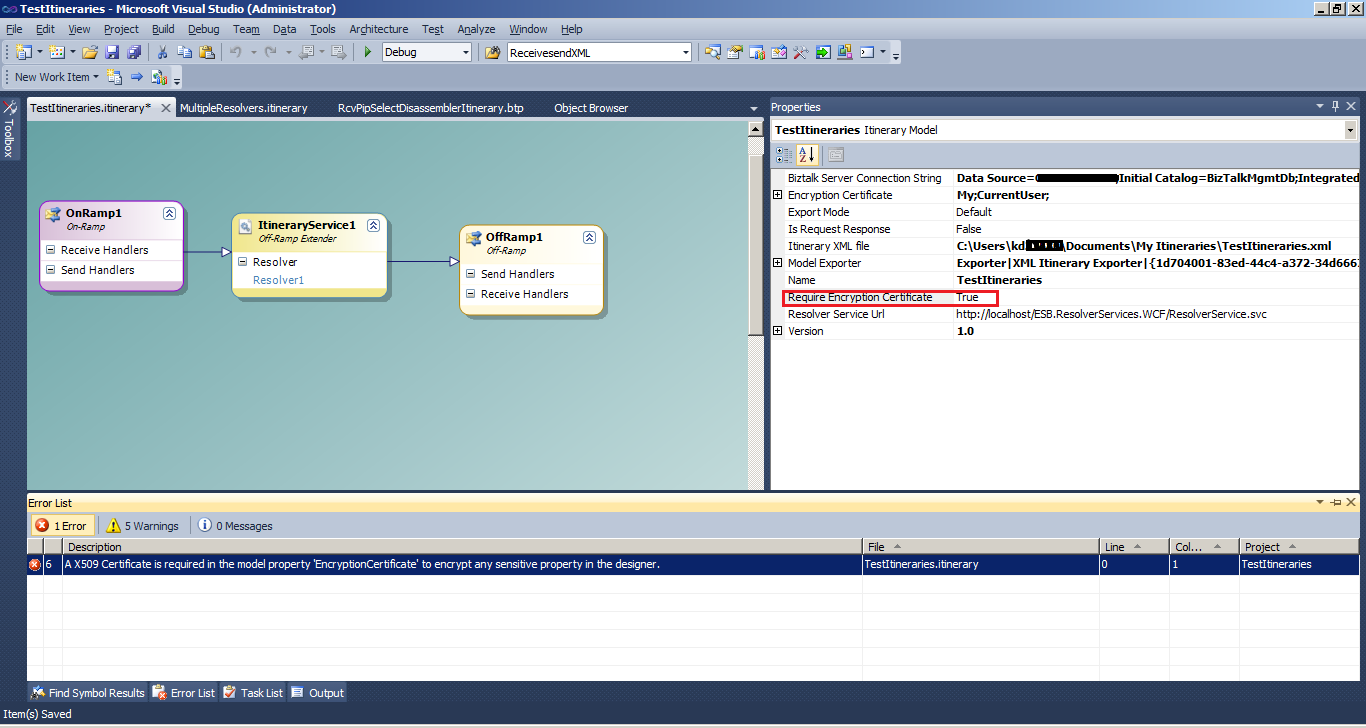The width and height of the screenshot is (1366, 728).
Task: Toggle the 5 Warnings filter button
Action: (142, 525)
